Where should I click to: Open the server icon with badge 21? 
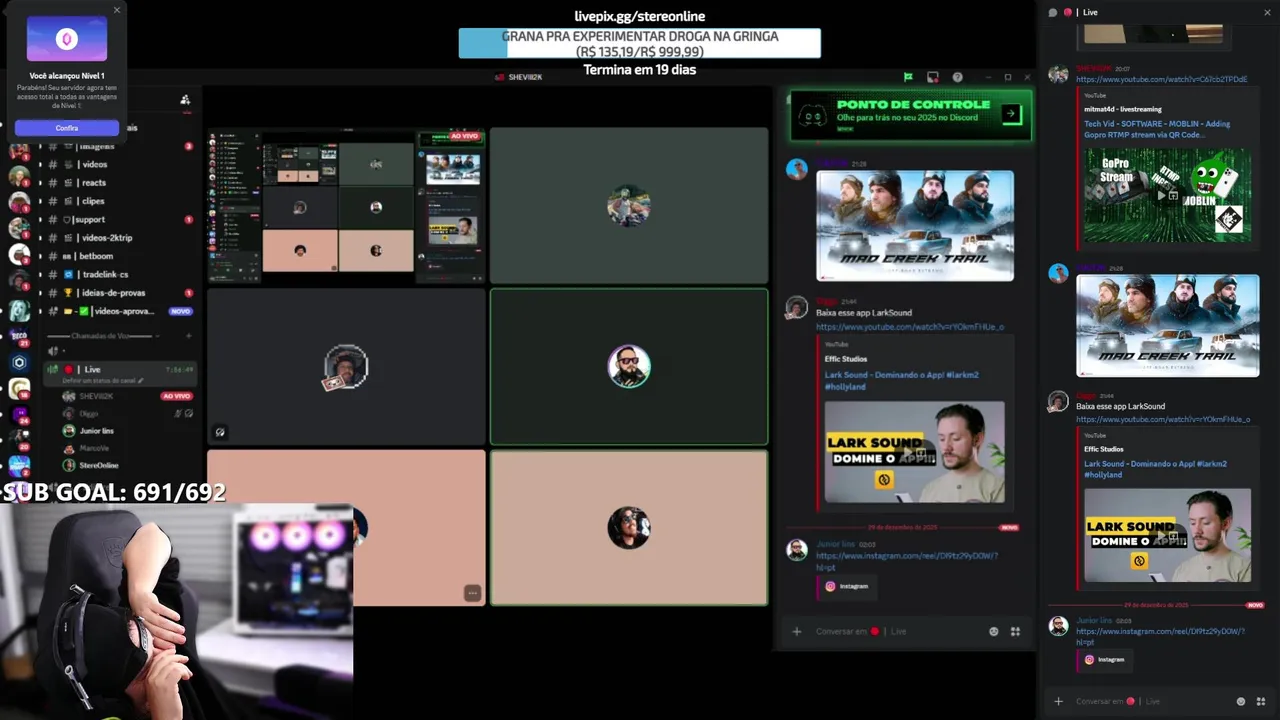coord(19,337)
